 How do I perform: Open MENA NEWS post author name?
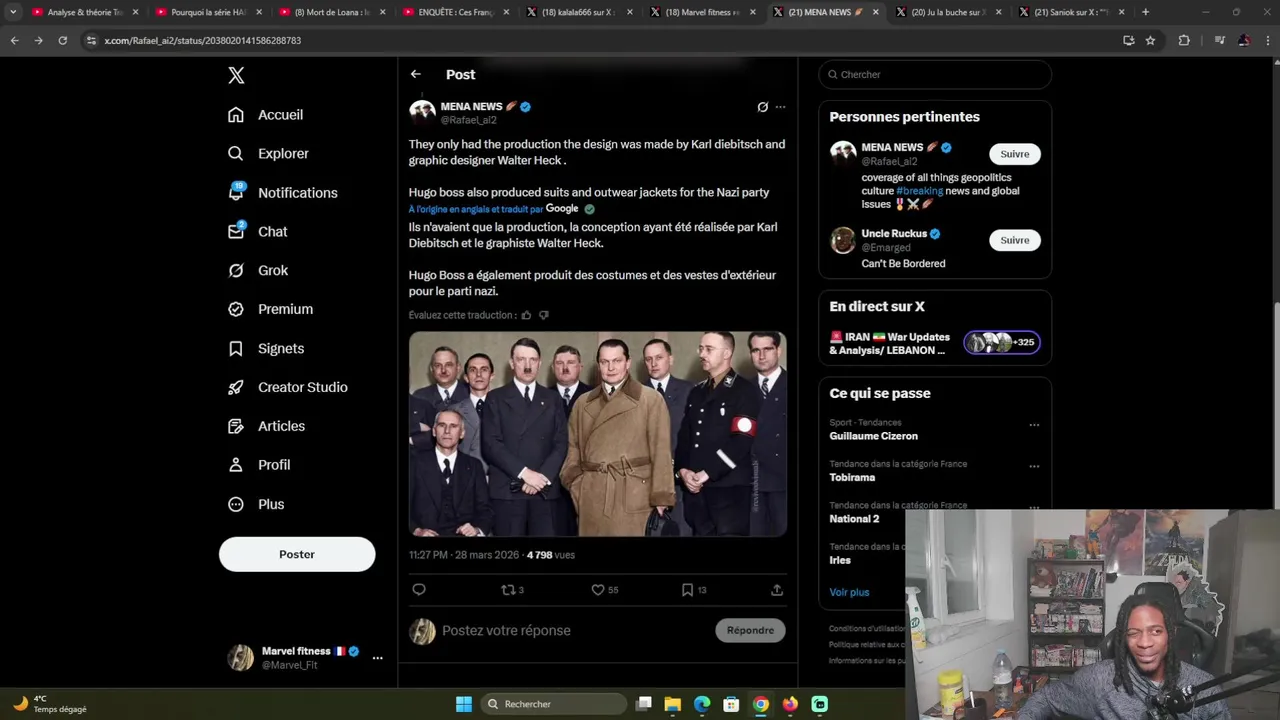click(x=471, y=107)
